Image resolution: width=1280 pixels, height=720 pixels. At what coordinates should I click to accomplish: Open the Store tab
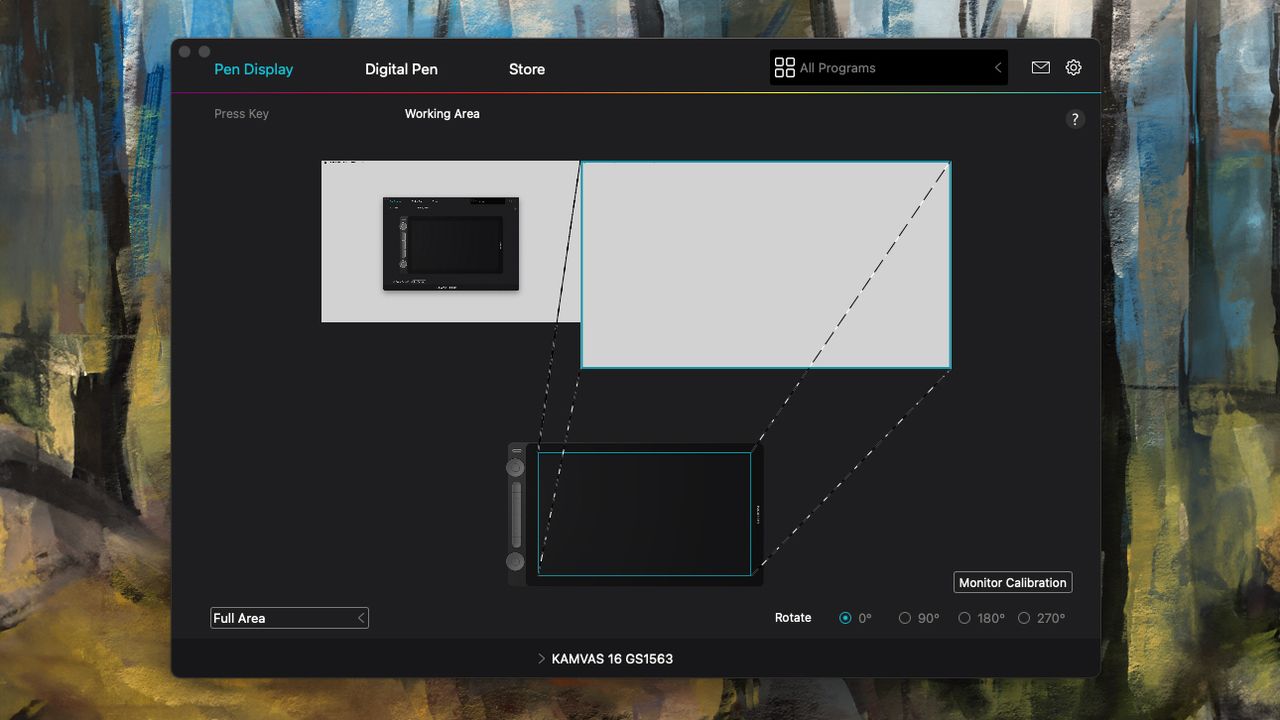coord(527,69)
